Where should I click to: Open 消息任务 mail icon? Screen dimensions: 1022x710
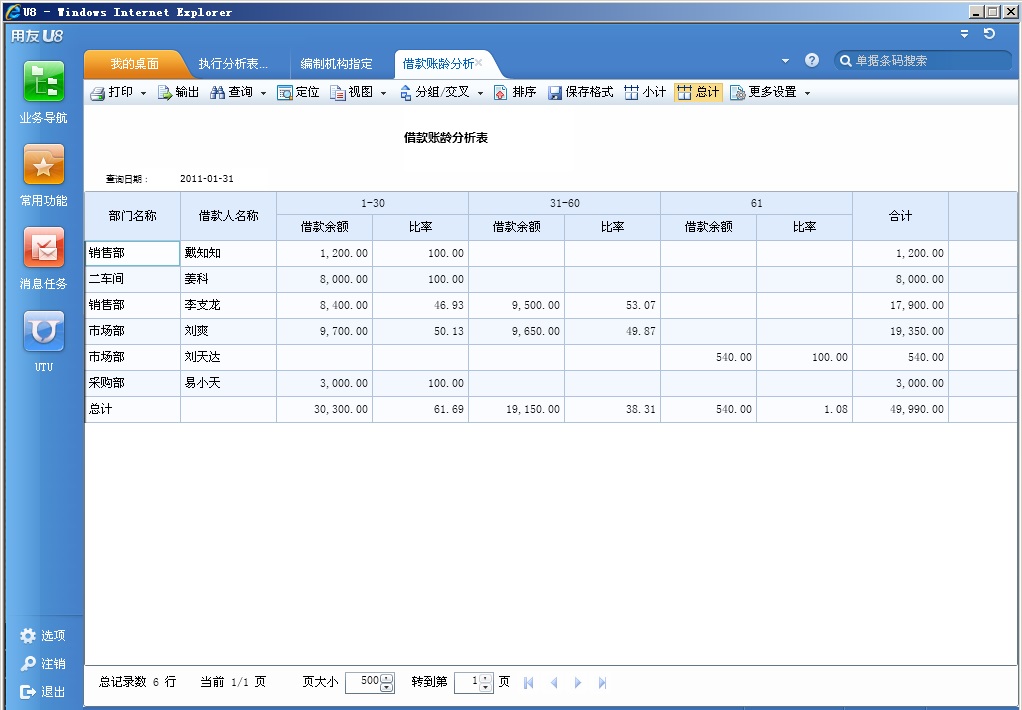[x=44, y=248]
